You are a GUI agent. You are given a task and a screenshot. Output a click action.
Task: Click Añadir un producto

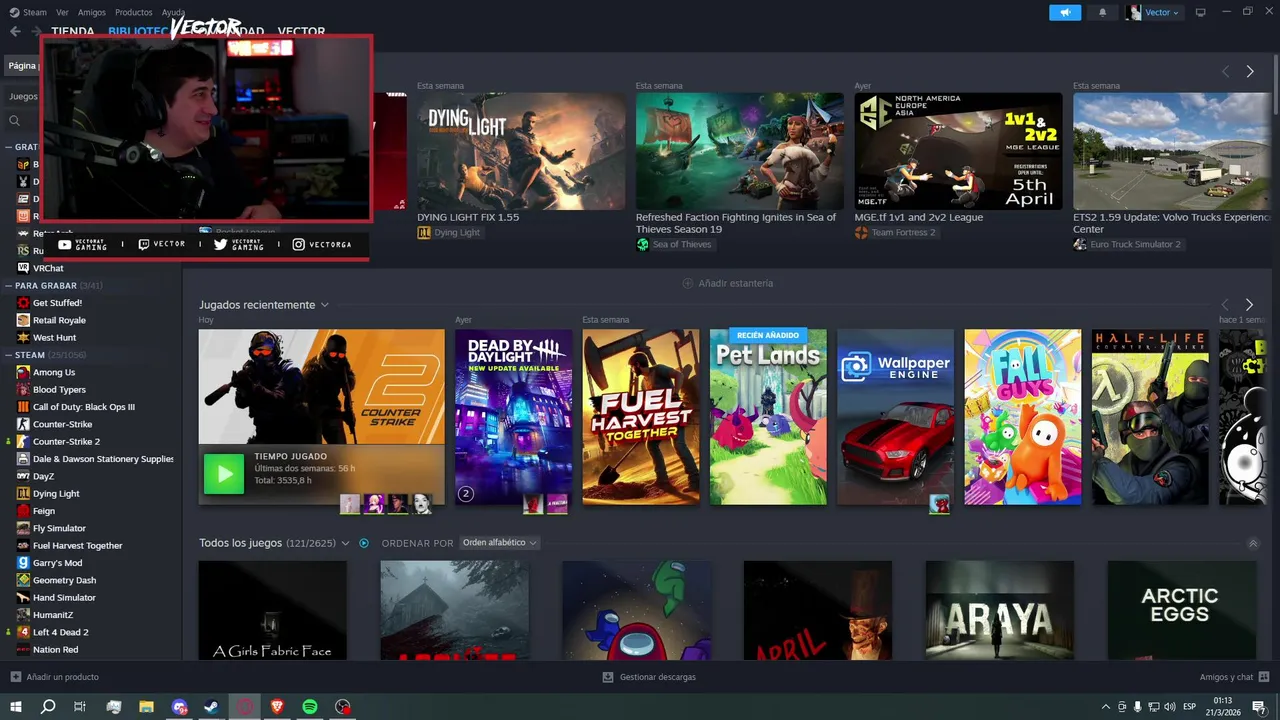[54, 677]
